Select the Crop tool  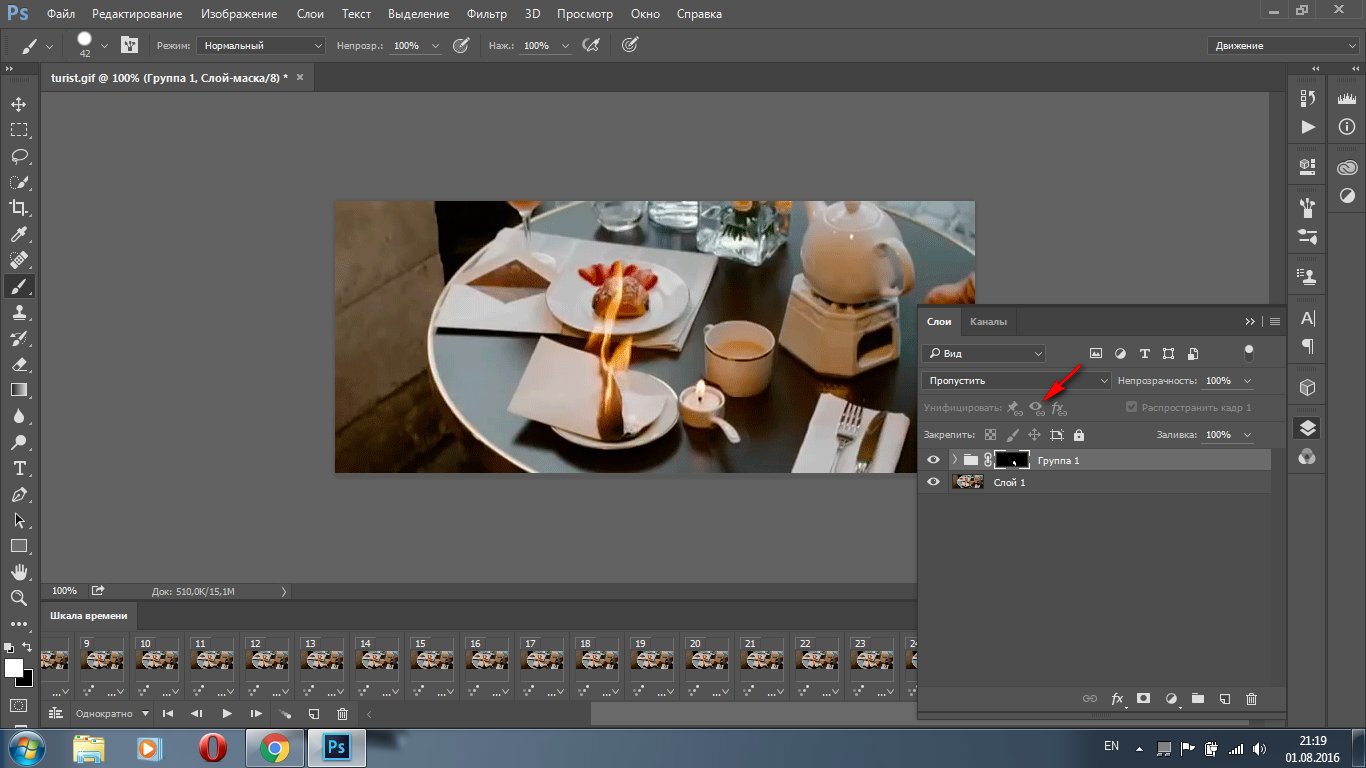point(19,208)
